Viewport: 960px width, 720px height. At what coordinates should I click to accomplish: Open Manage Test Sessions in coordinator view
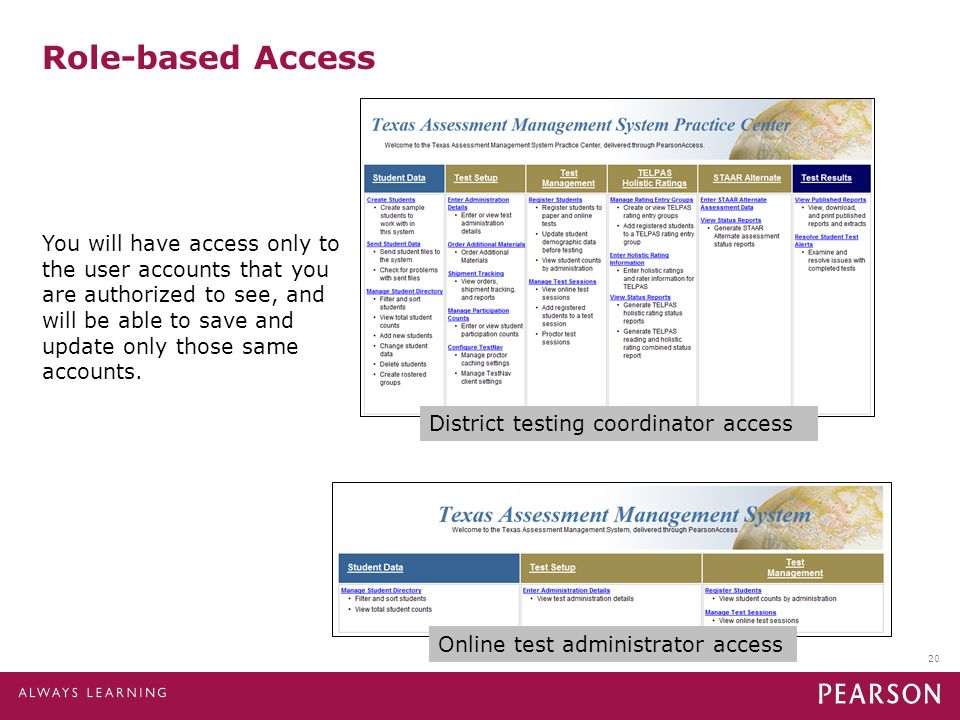562,282
